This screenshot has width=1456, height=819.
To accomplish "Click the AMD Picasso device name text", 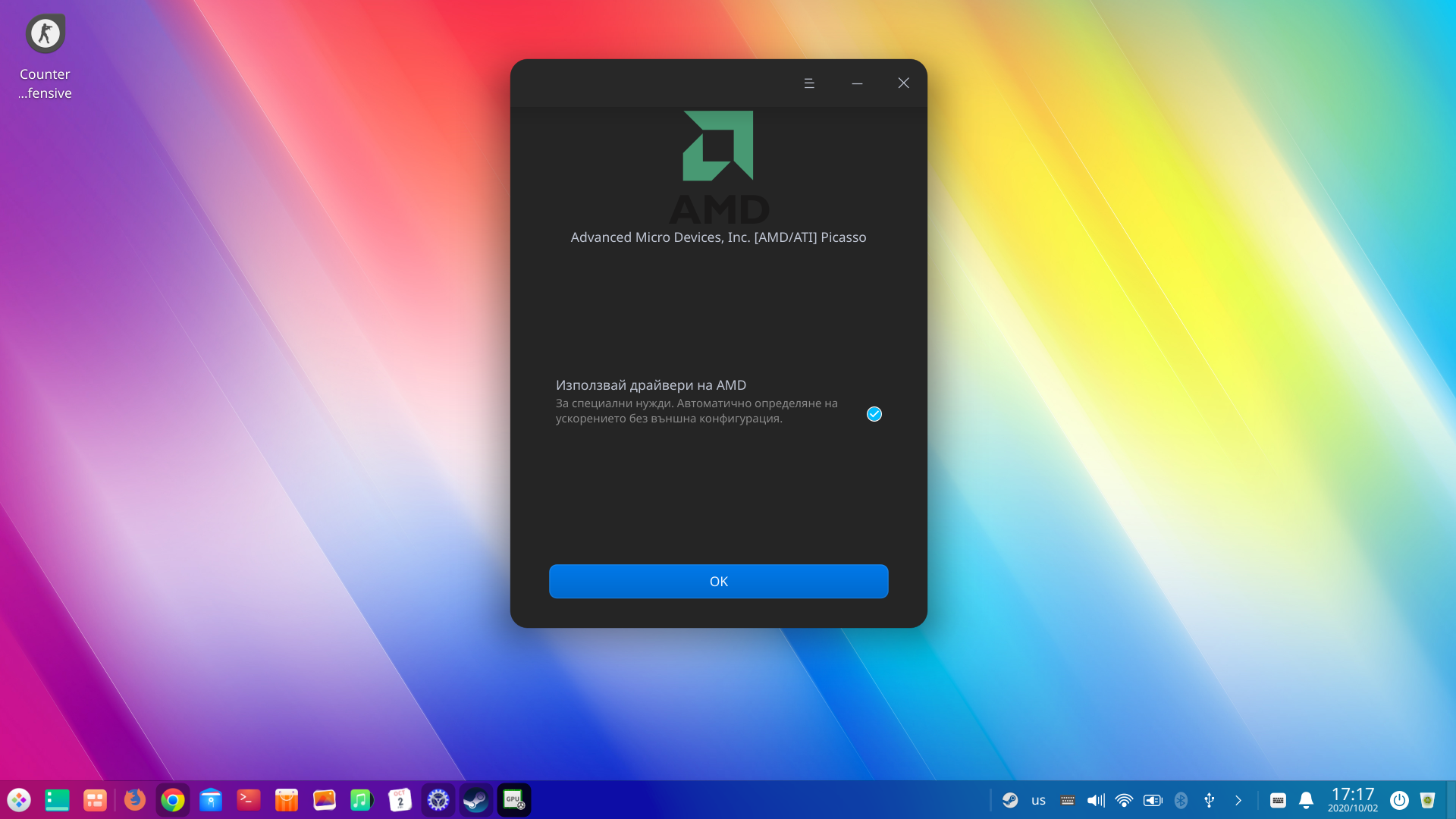I will coord(718,237).
